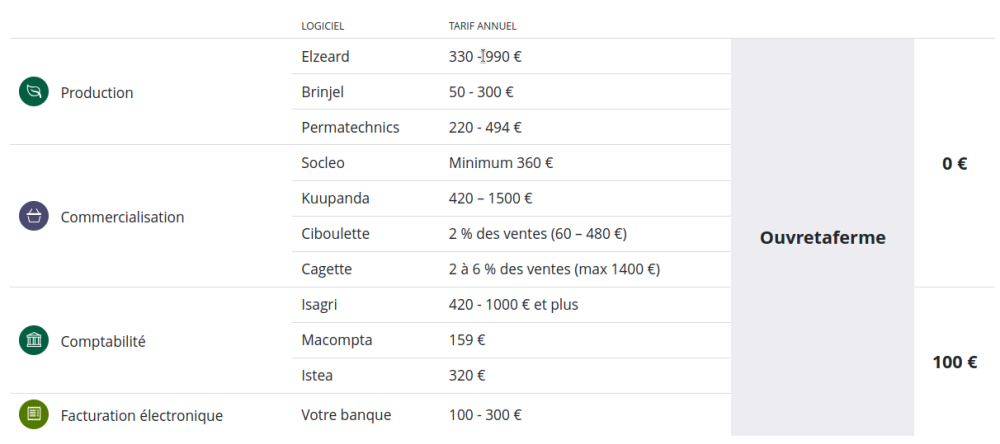Click the Ouvretaferme column heading
The image size is (1000, 444).
(x=822, y=238)
